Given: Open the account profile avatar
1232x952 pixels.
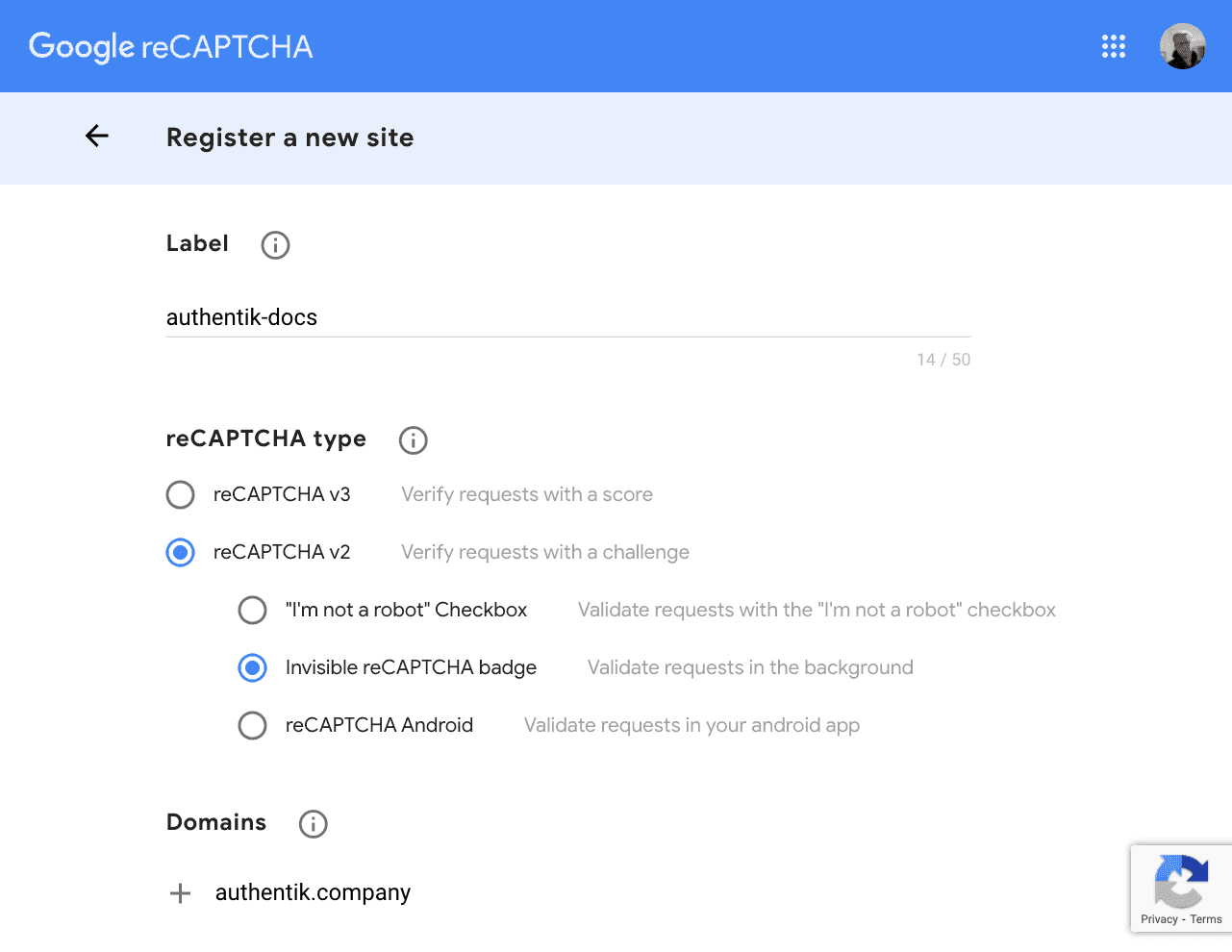Looking at the screenshot, I should [x=1182, y=46].
